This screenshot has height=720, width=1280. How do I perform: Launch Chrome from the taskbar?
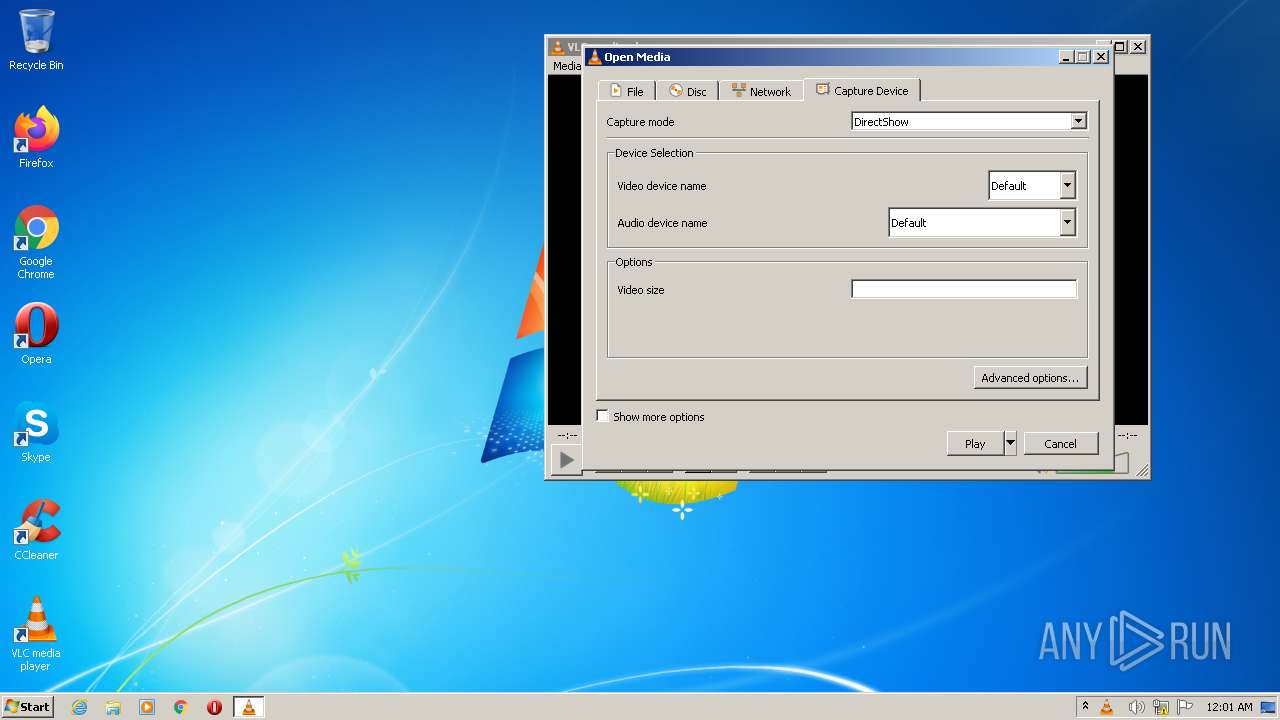181,707
